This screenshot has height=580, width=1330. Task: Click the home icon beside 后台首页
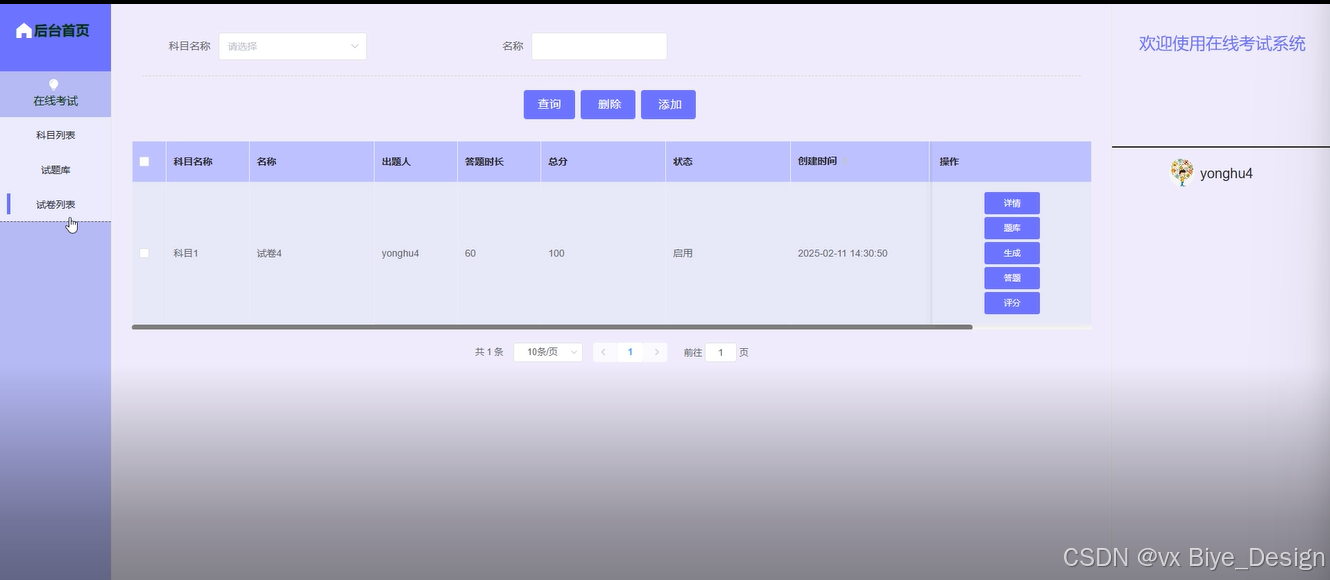(24, 31)
